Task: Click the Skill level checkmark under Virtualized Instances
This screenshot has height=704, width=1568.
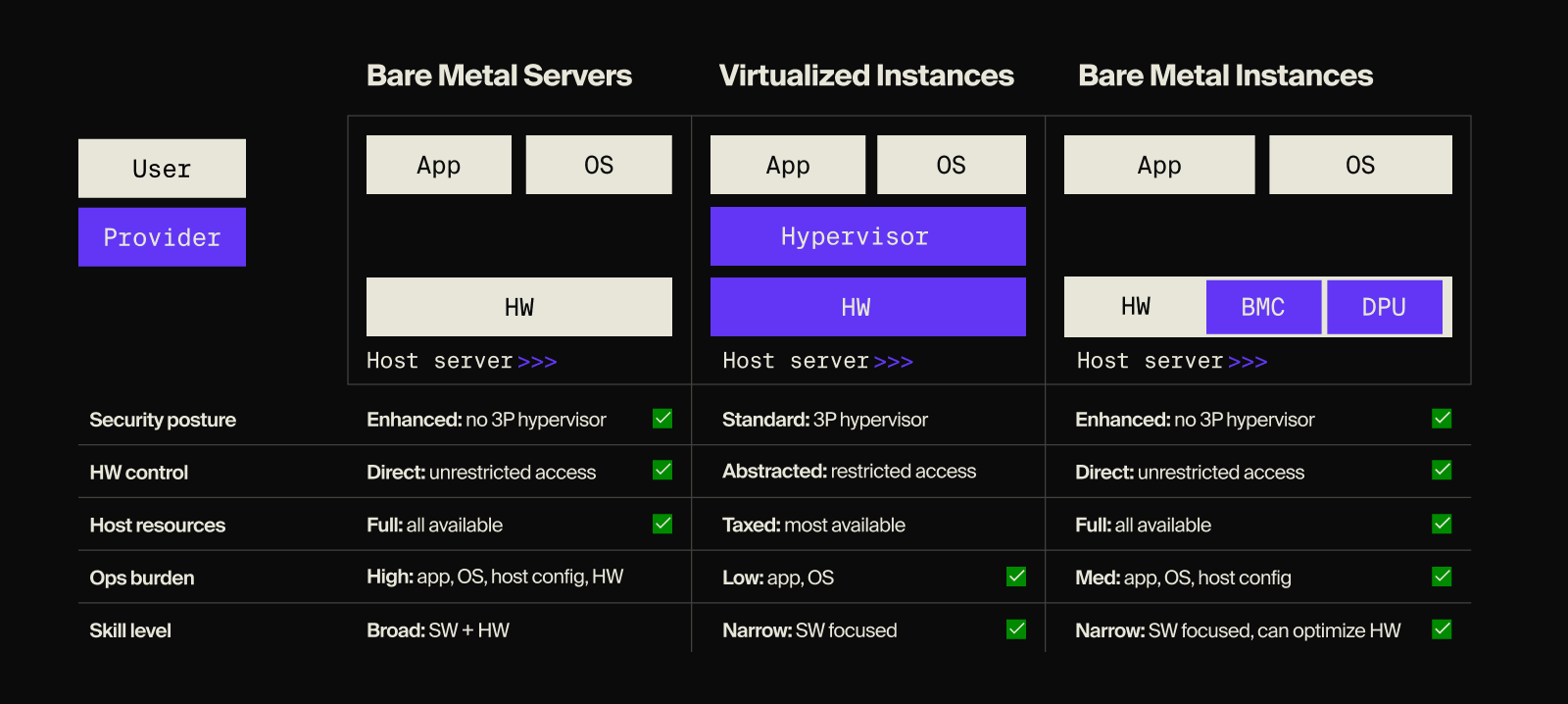Action: point(1016,629)
